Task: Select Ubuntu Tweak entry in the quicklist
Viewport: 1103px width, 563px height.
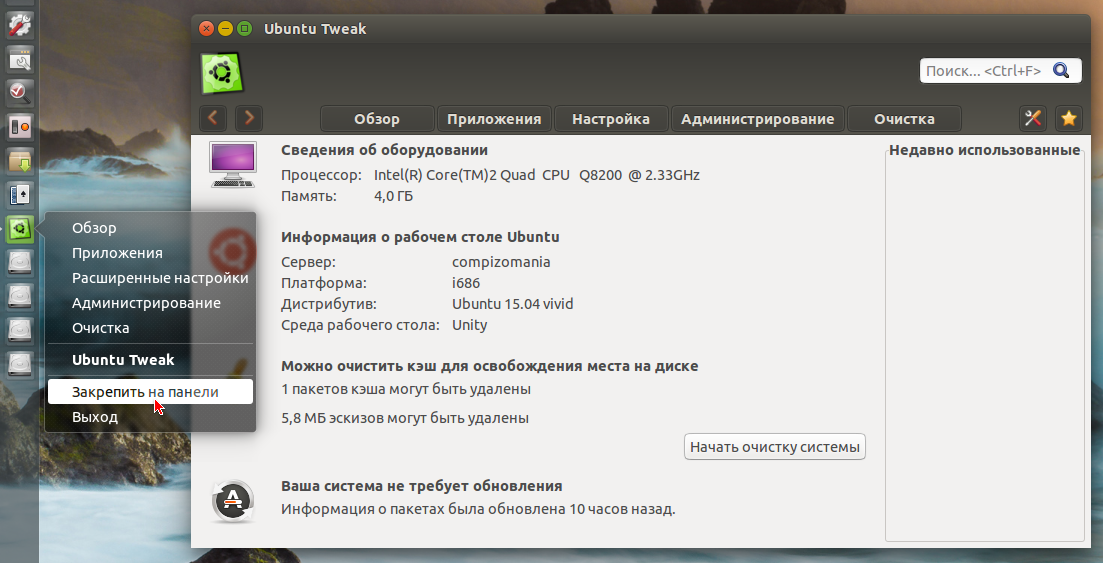Action: point(150,360)
